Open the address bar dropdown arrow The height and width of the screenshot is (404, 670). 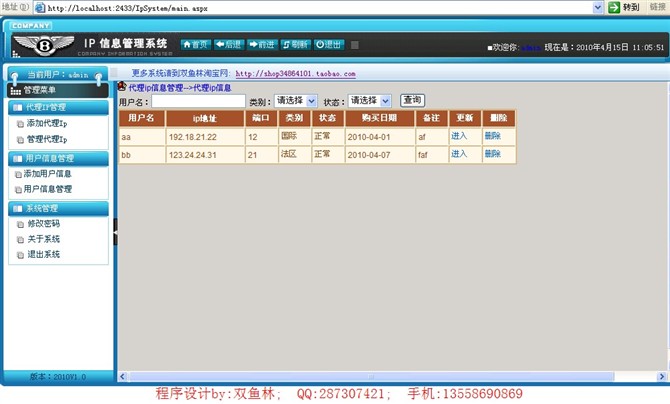[598, 7]
